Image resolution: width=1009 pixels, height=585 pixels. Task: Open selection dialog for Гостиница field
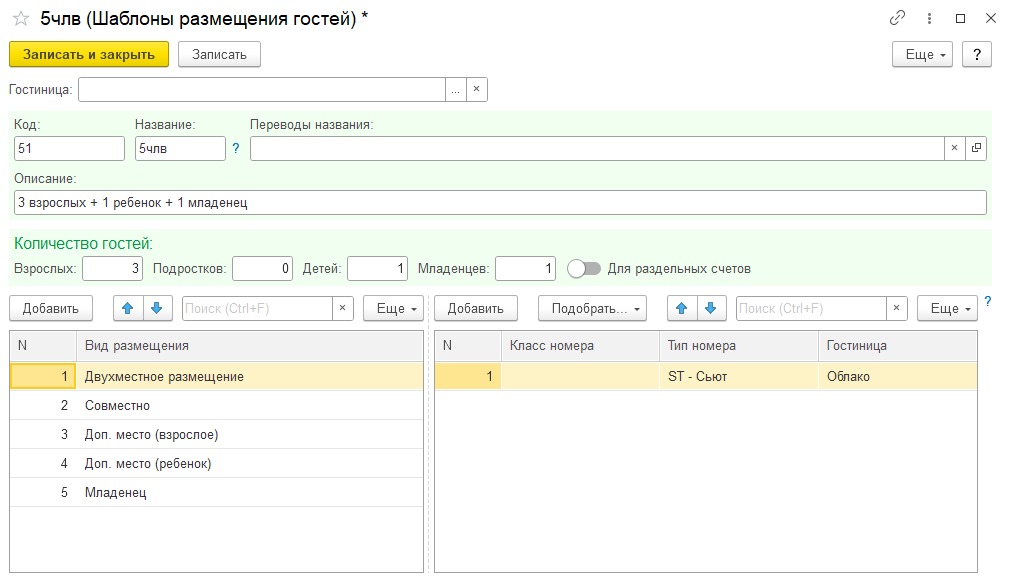(455, 90)
